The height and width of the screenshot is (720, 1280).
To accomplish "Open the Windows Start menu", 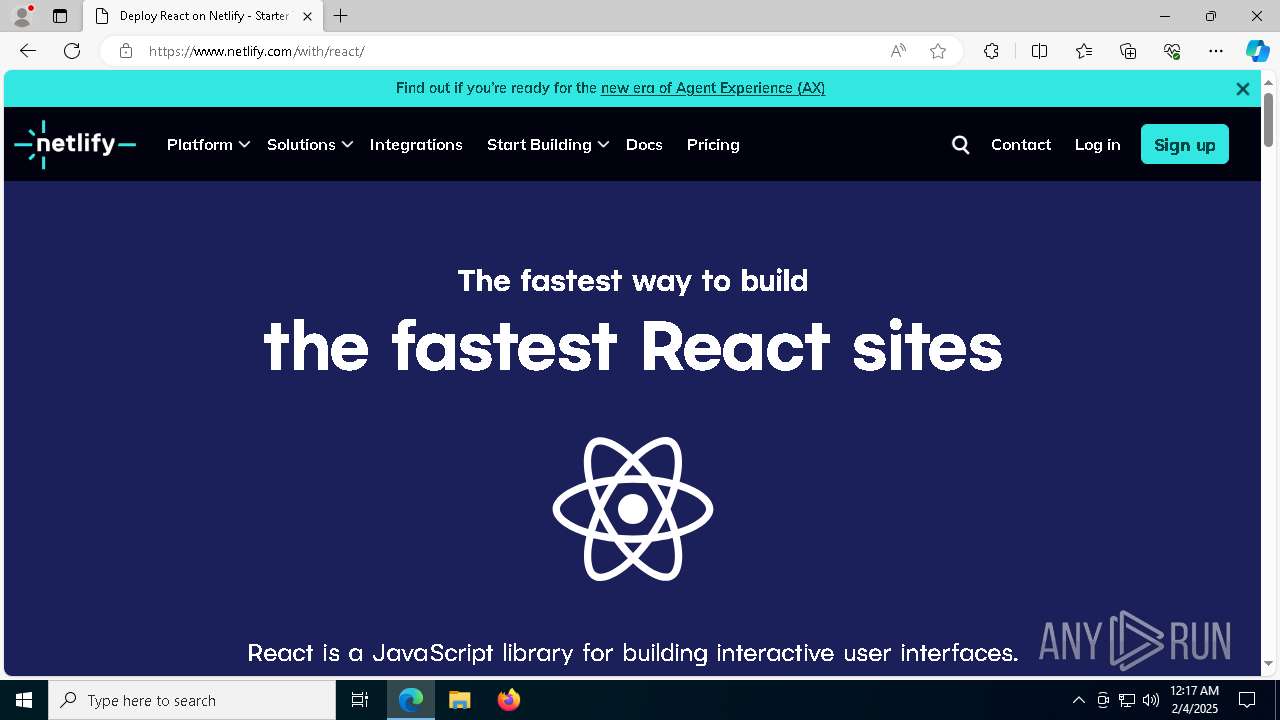I will click(x=24, y=700).
